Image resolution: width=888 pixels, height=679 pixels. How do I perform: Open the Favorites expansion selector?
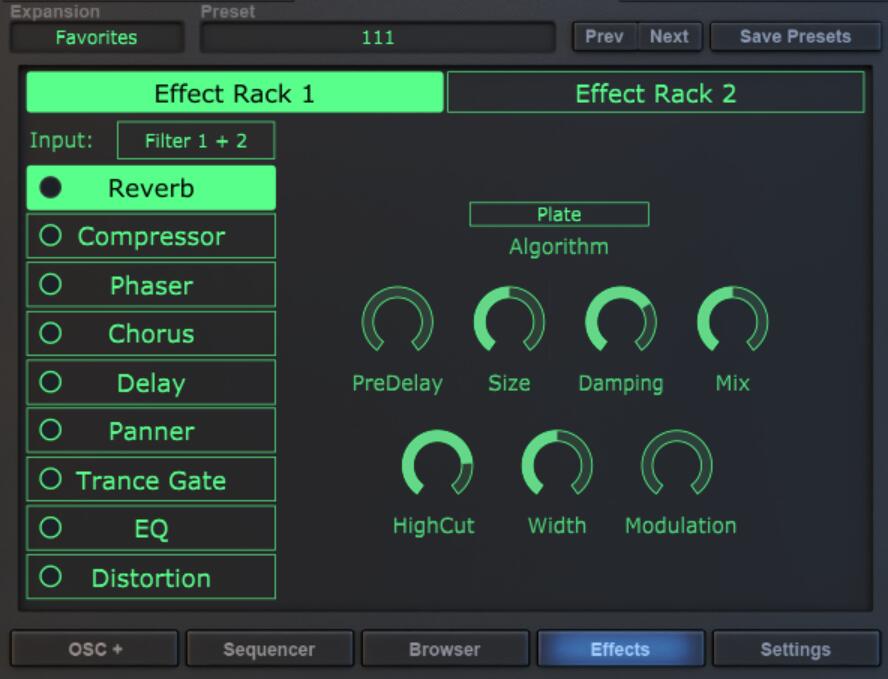tap(96, 37)
